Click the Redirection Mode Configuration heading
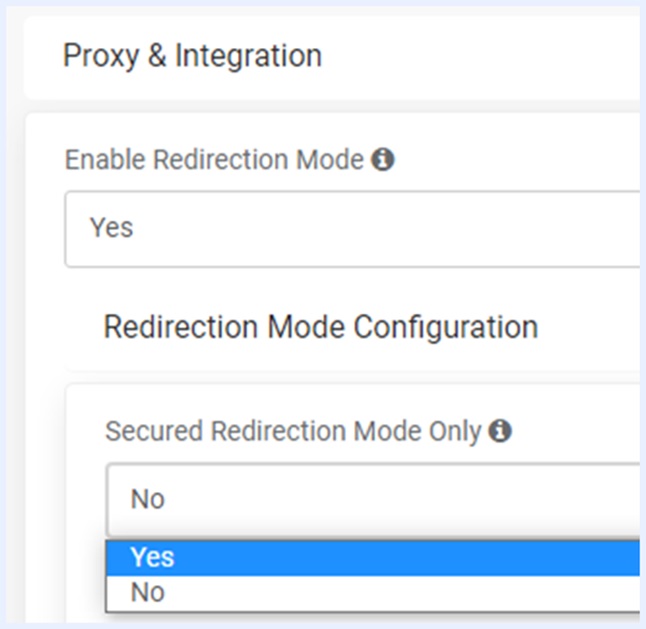The height and width of the screenshot is (629, 646). click(x=320, y=326)
